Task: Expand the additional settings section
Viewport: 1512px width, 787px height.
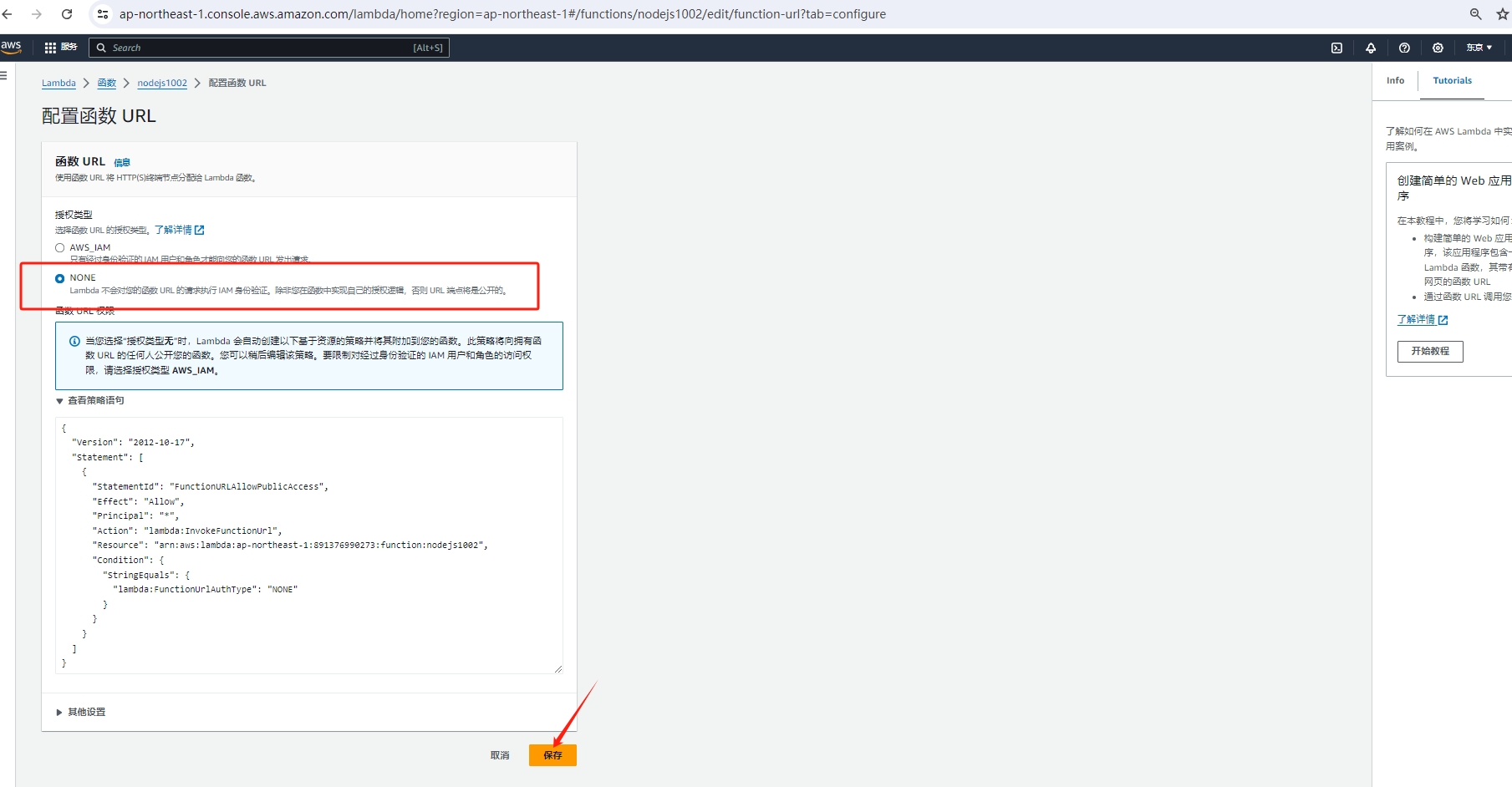Action: (80, 712)
